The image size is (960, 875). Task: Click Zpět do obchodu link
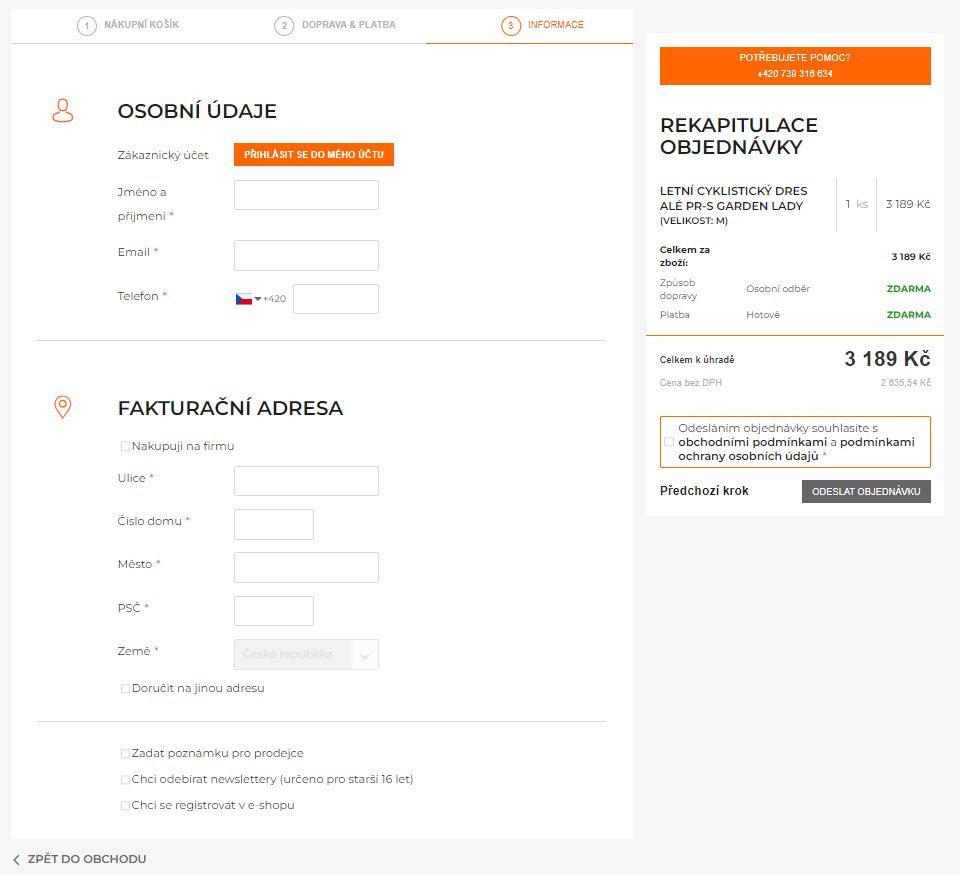tap(87, 859)
